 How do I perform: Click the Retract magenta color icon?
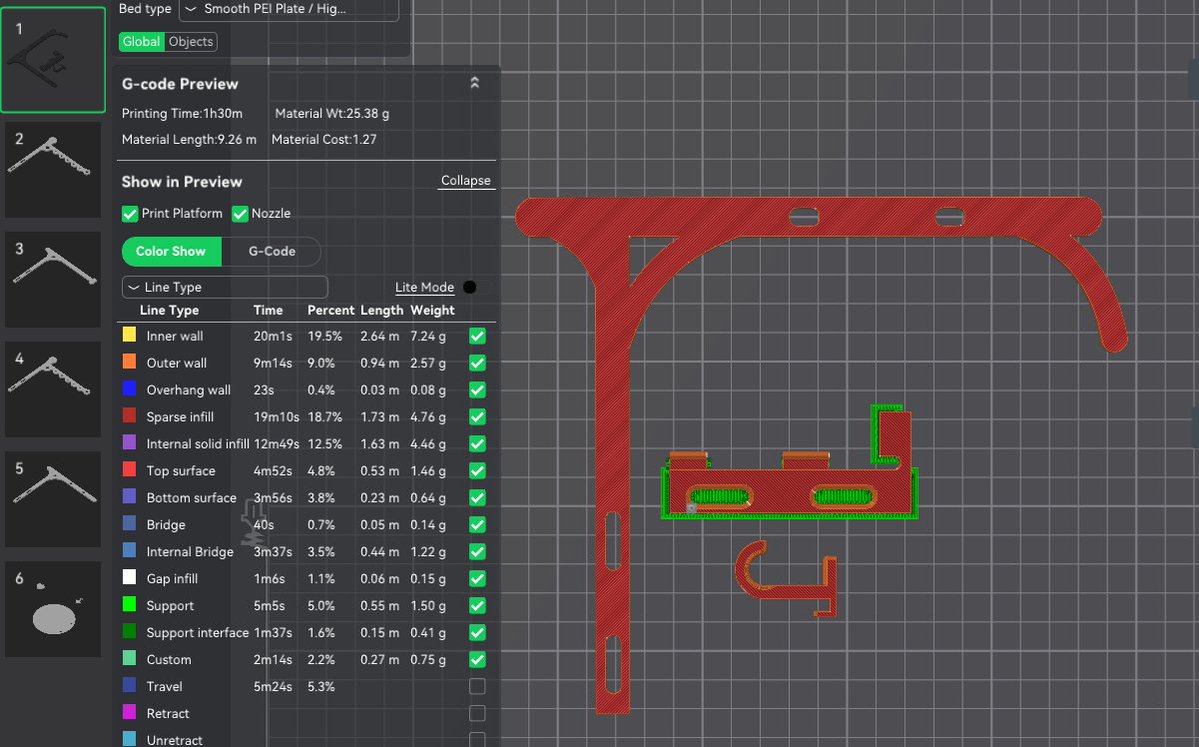click(x=129, y=713)
